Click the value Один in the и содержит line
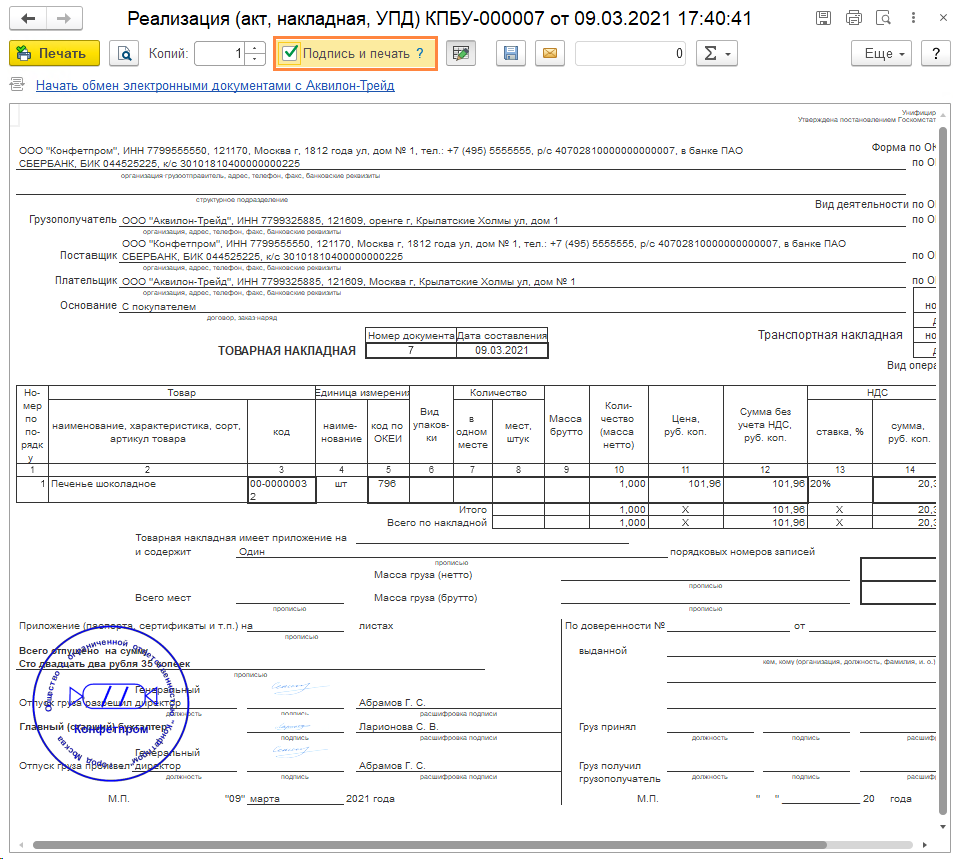This screenshot has height=859, width=955. click(252, 552)
